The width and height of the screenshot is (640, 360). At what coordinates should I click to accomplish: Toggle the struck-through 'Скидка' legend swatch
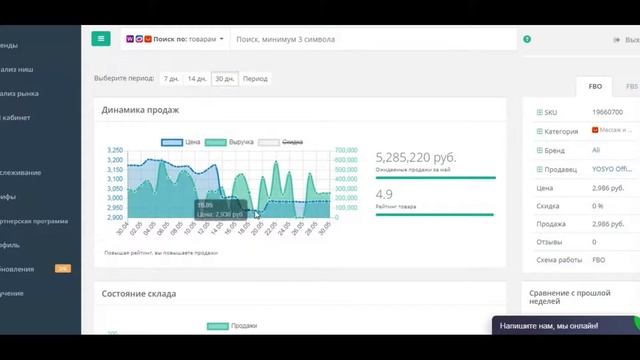pos(269,142)
